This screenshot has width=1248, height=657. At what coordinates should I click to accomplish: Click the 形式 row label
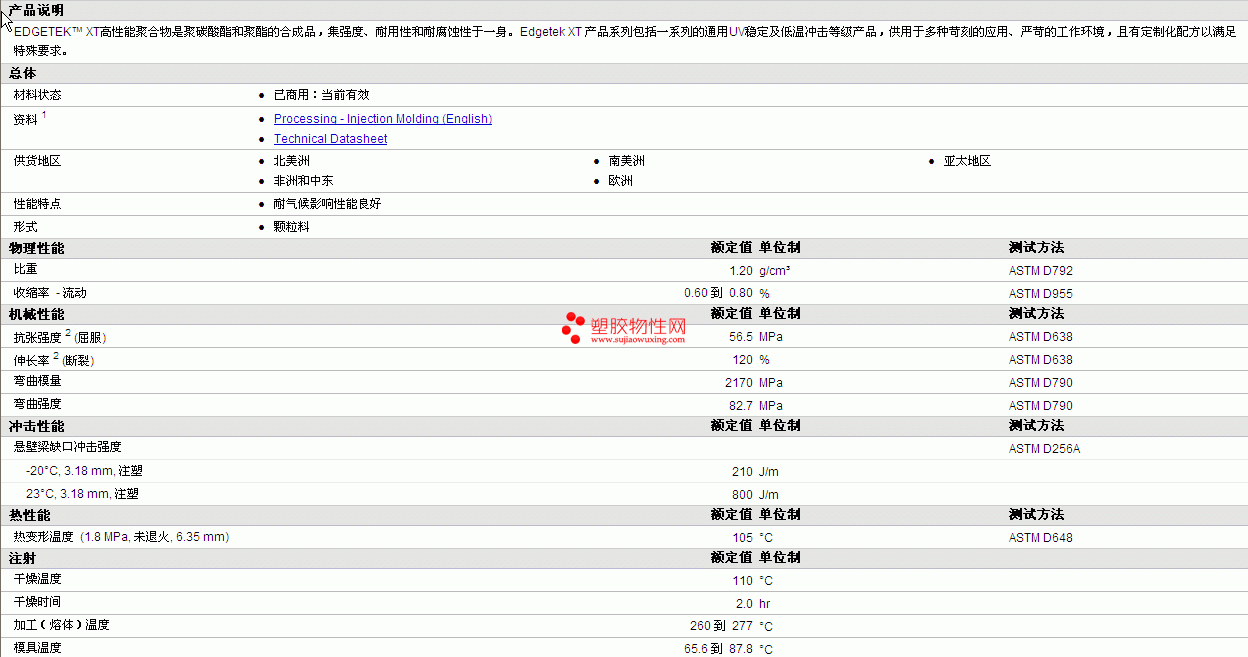(25, 227)
